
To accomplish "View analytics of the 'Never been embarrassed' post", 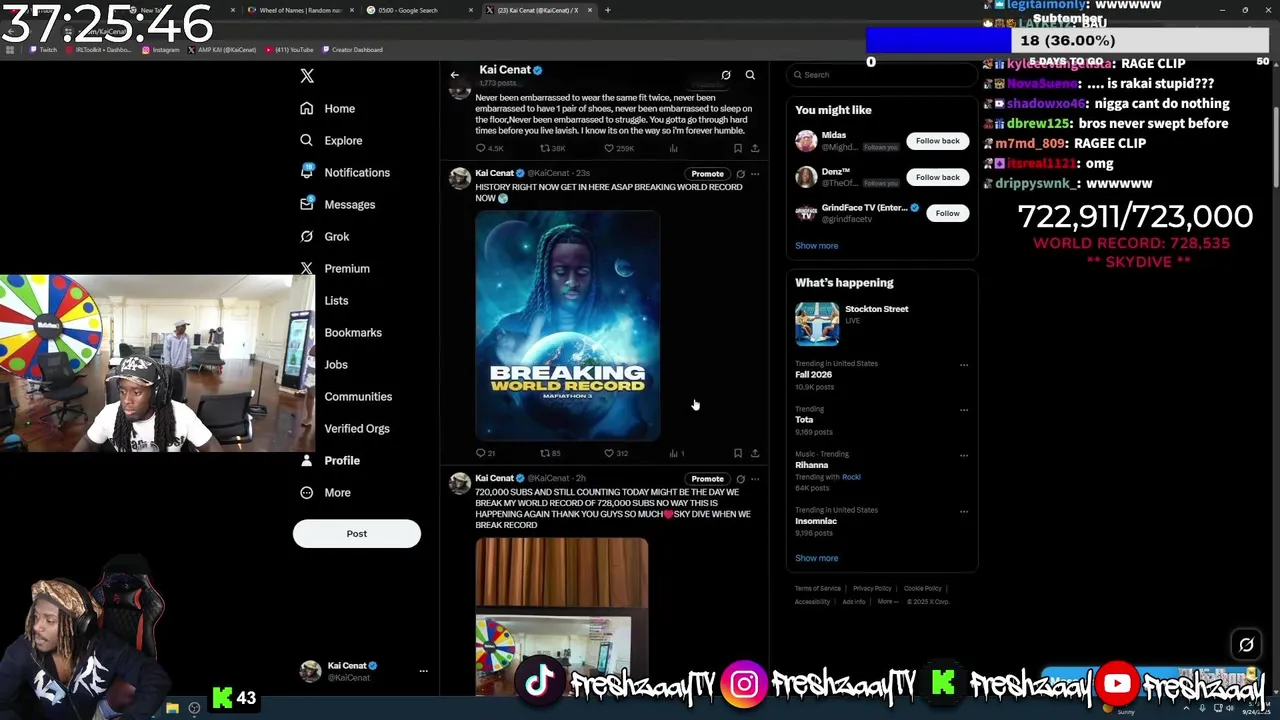I will coord(673,148).
